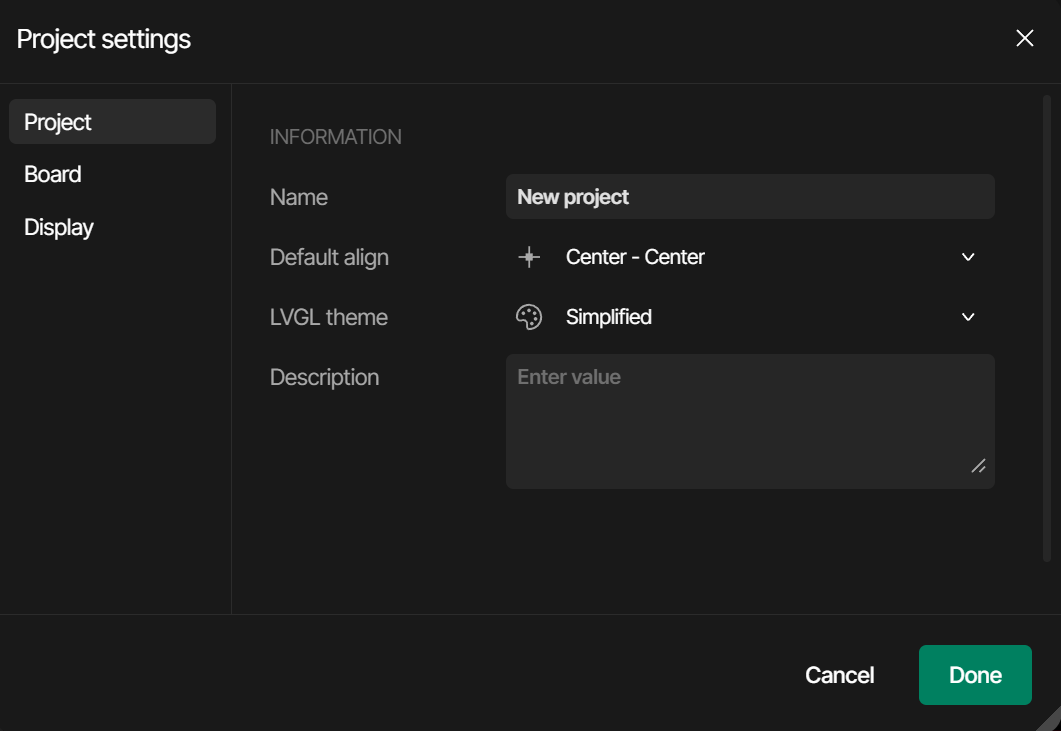The image size is (1061, 731).
Task: Select the Simplified theme label
Action: click(x=609, y=317)
